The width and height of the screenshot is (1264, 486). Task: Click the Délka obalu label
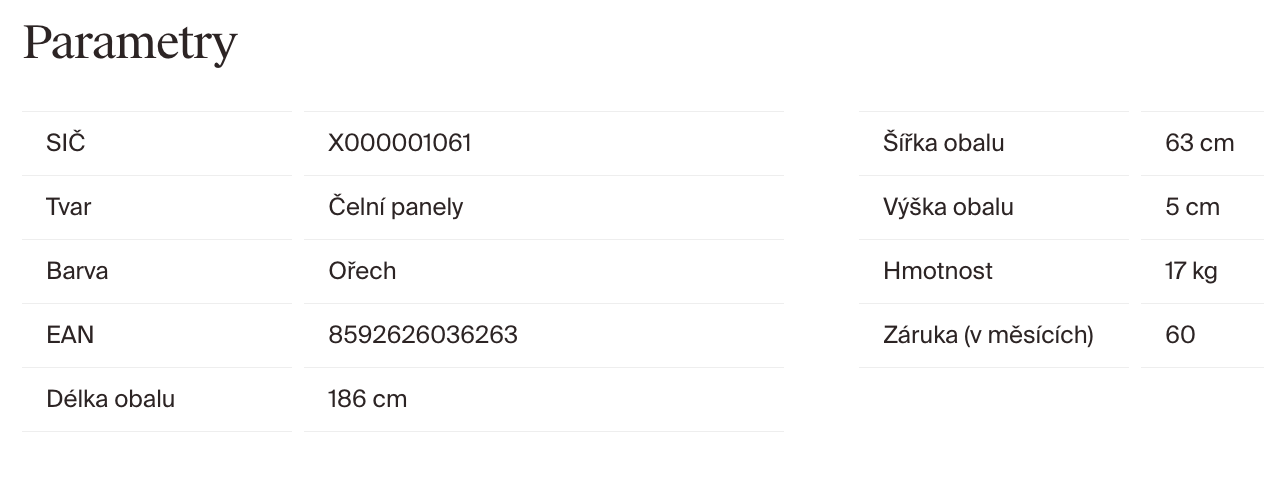point(111,399)
